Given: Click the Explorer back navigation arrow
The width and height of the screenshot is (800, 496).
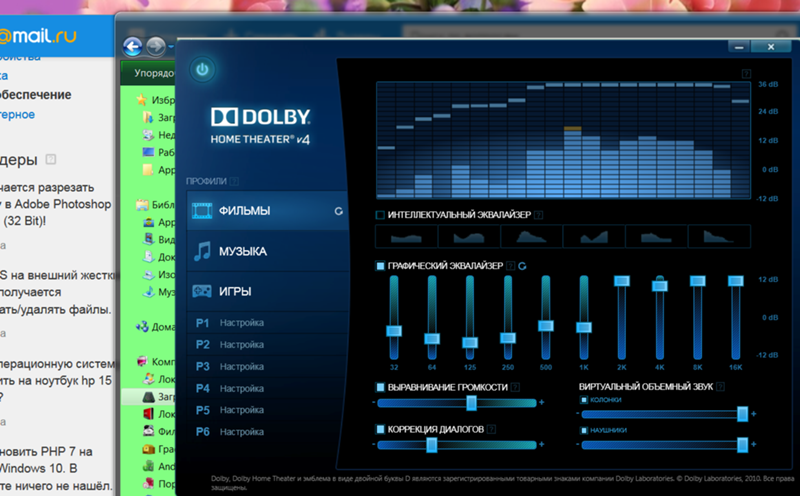Looking at the screenshot, I should coord(131,46).
